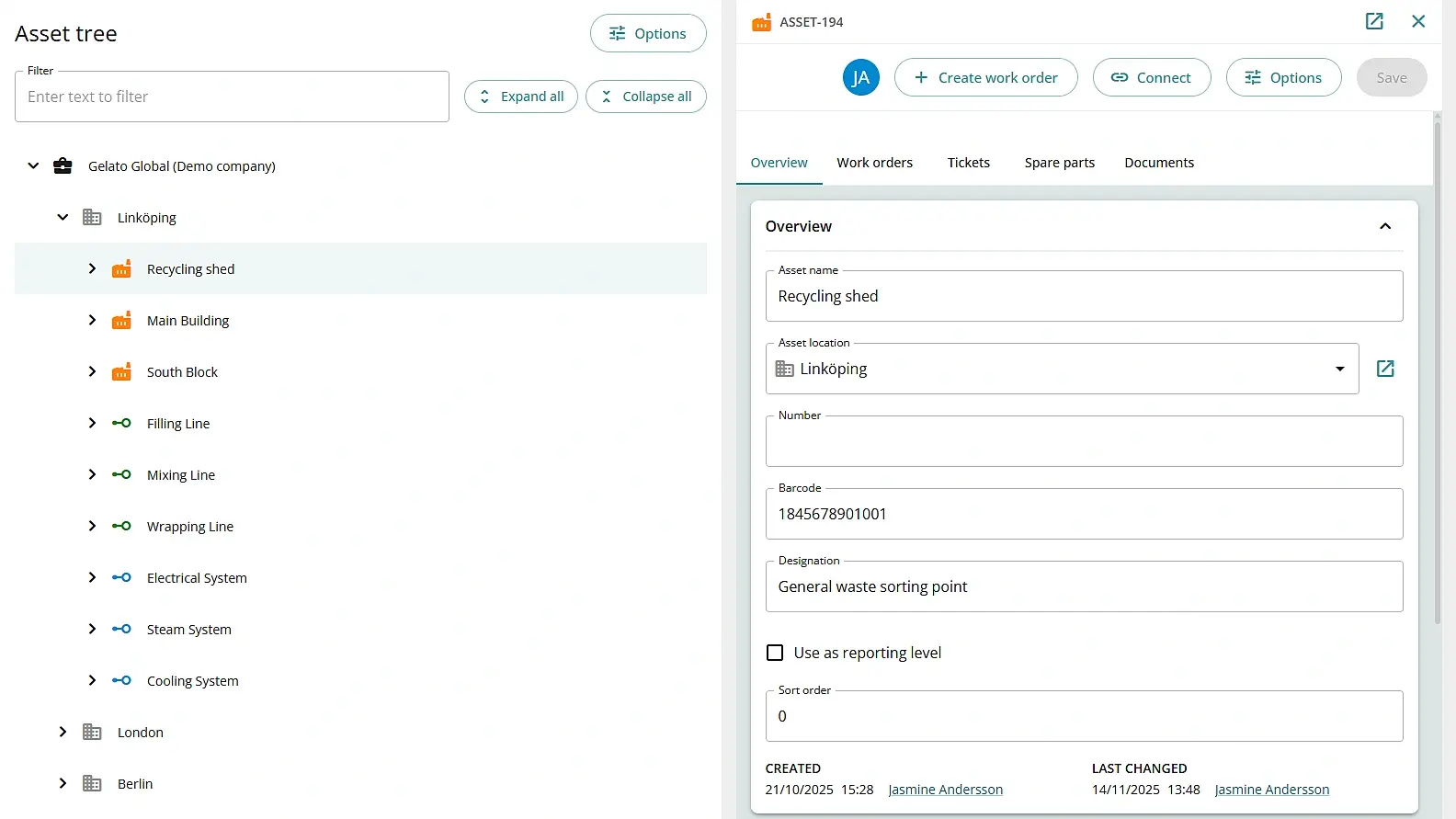Switch to the Tickets tab
The height and width of the screenshot is (819, 1456).
tap(969, 163)
